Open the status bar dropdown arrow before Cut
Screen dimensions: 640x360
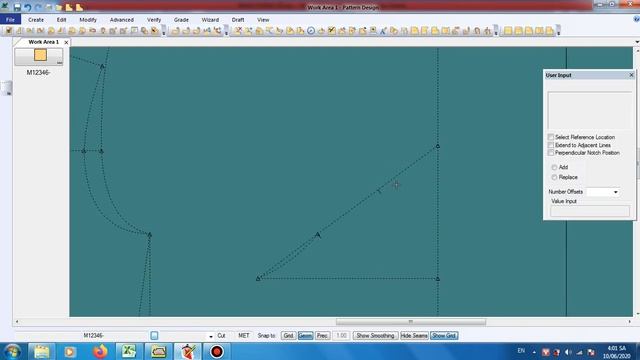click(x=211, y=336)
